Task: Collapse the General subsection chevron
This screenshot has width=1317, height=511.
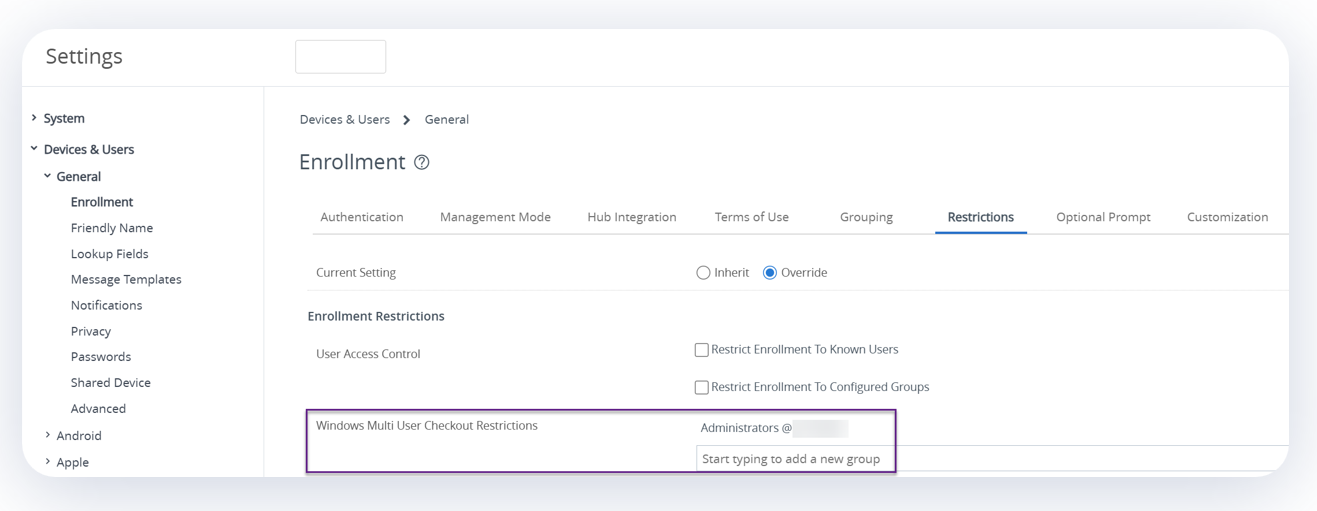Action: [47, 176]
